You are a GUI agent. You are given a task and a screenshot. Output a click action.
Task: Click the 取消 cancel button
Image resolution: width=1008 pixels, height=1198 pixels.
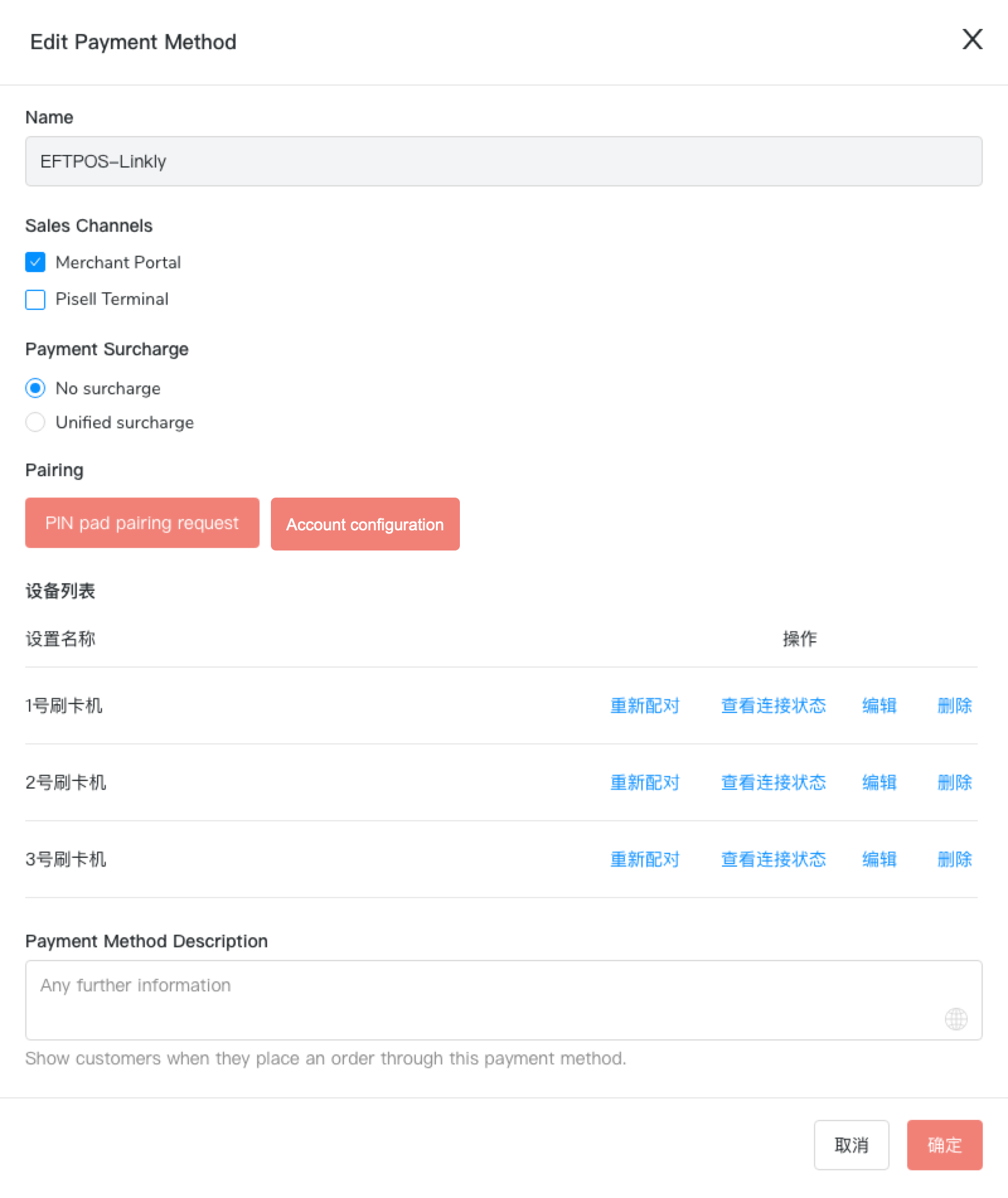point(852,1145)
